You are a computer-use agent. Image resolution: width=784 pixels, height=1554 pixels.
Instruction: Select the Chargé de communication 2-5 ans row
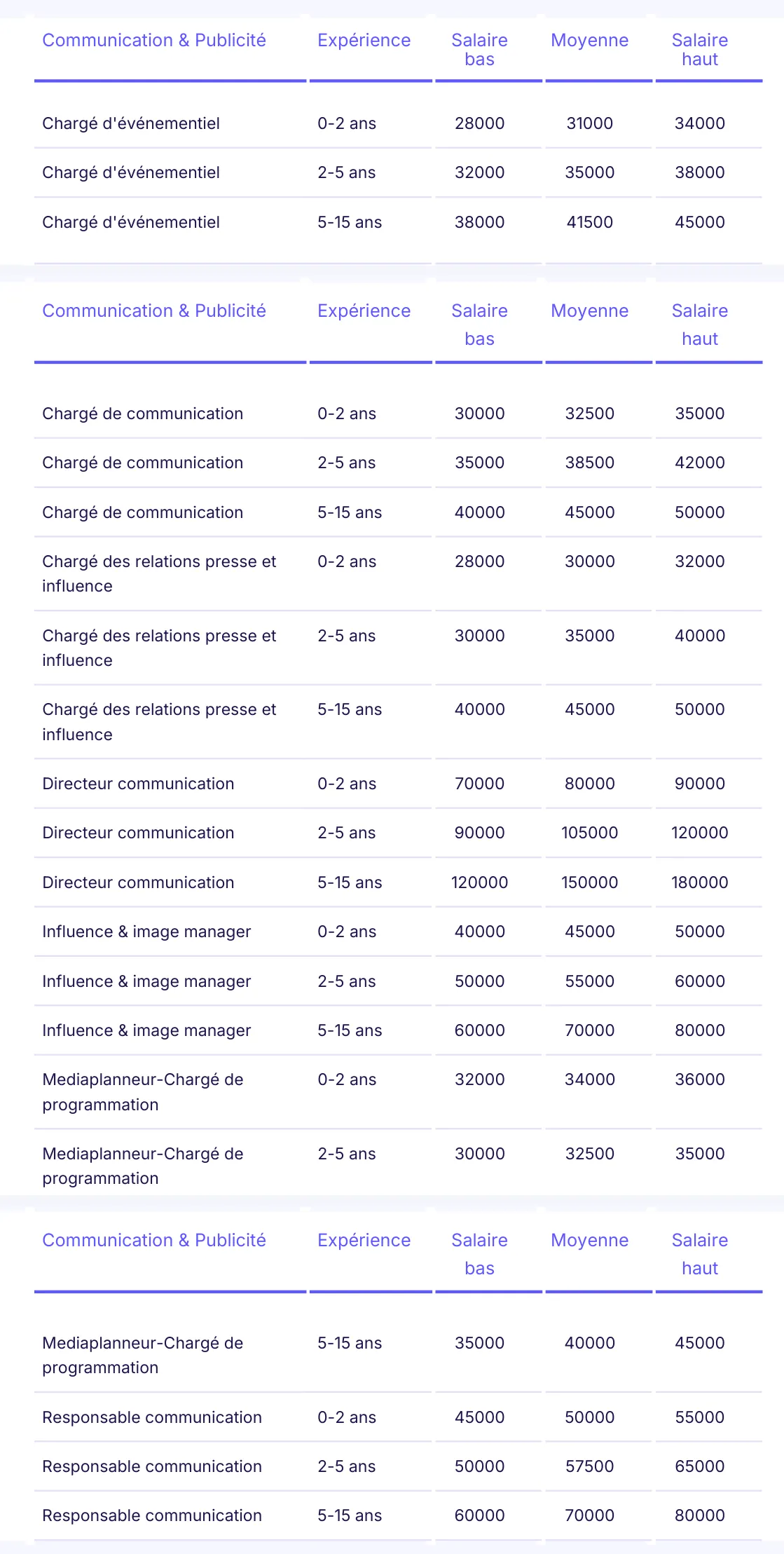click(398, 463)
